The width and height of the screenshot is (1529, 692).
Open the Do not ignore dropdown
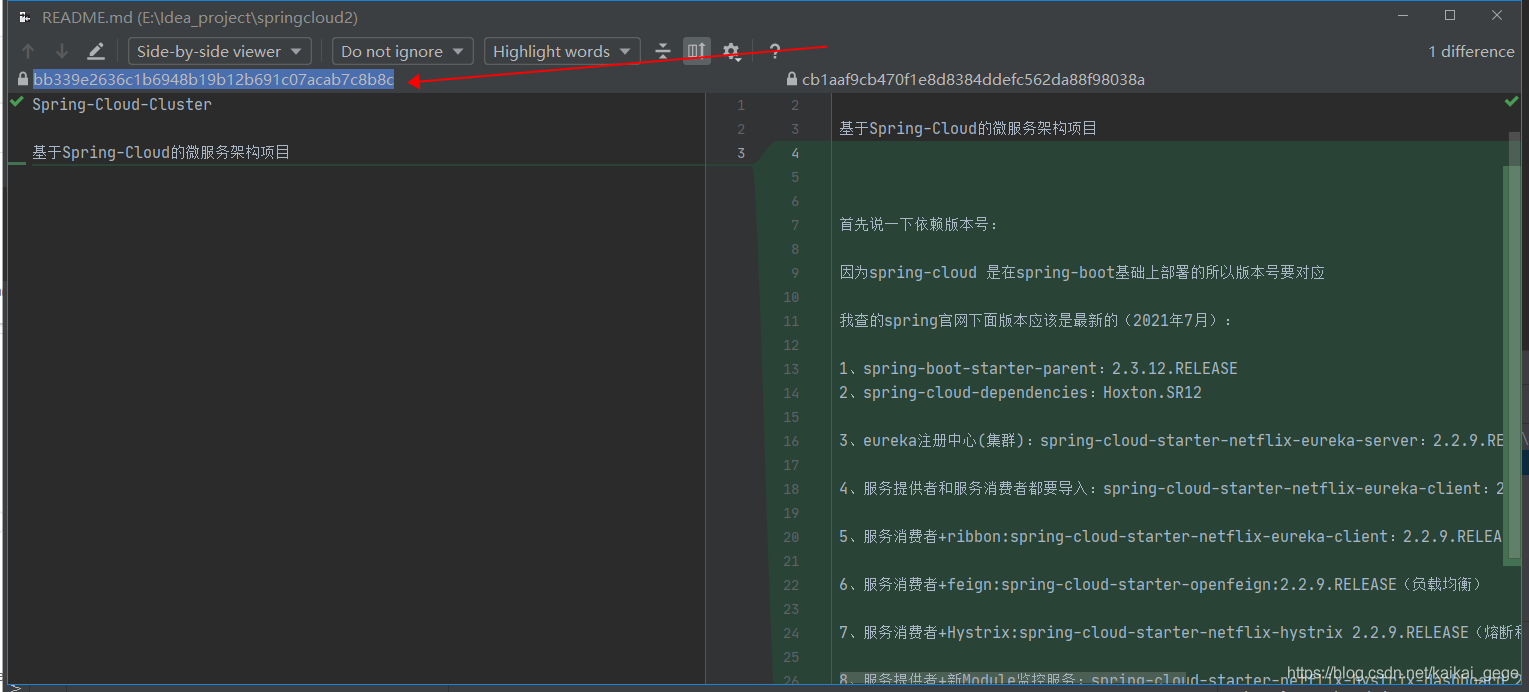403,51
